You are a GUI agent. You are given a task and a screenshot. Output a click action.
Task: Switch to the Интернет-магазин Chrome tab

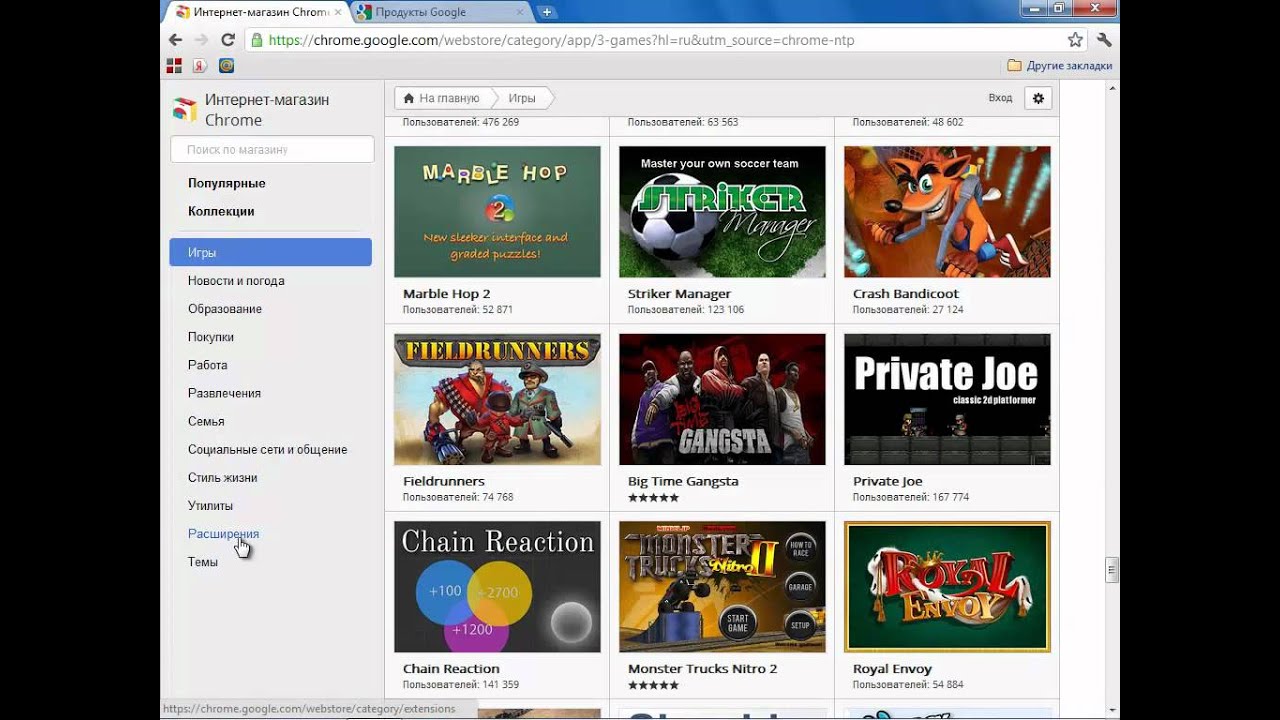pyautogui.click(x=258, y=12)
